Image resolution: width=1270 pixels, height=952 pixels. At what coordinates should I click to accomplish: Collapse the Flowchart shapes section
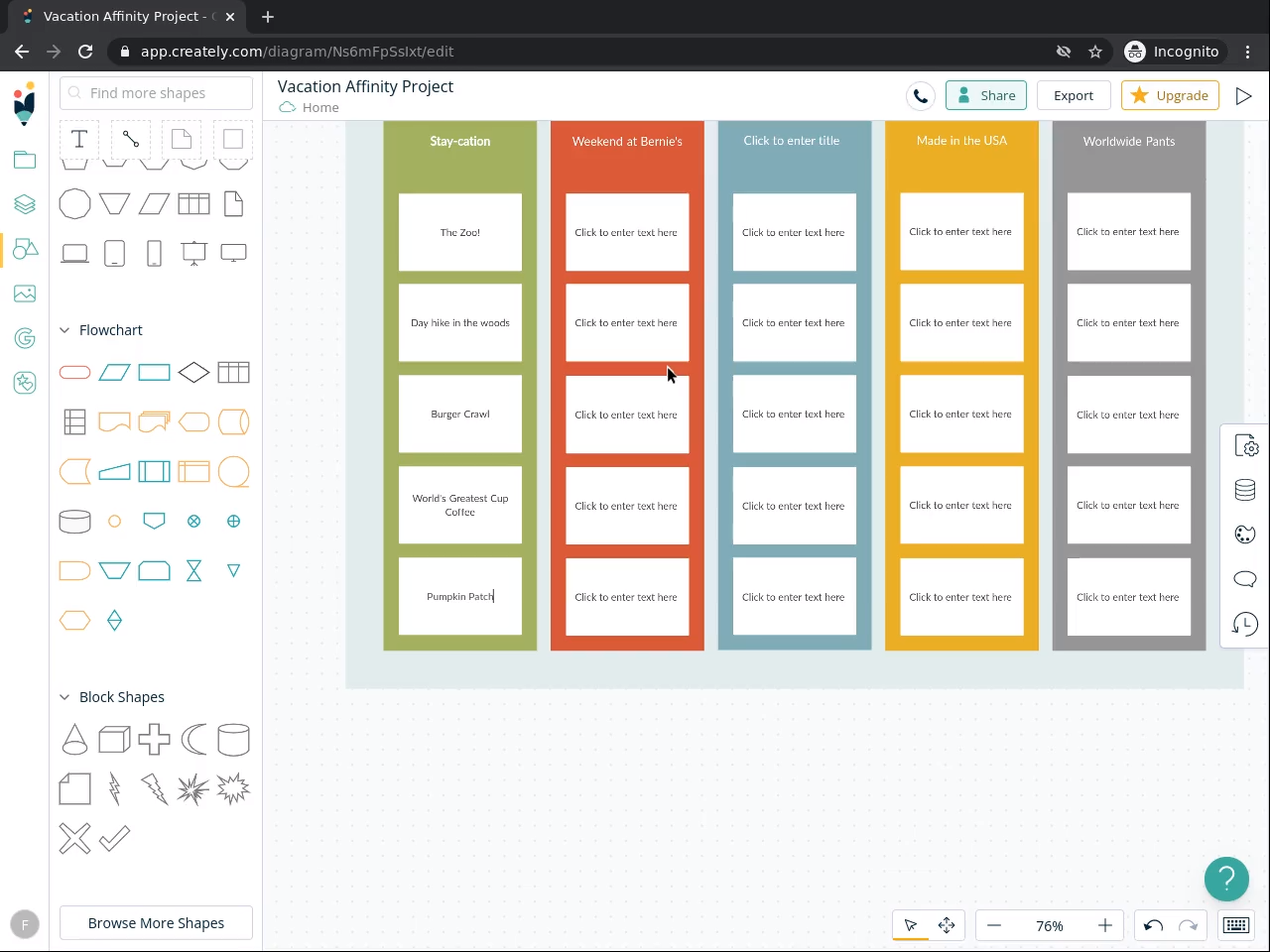[x=65, y=330]
